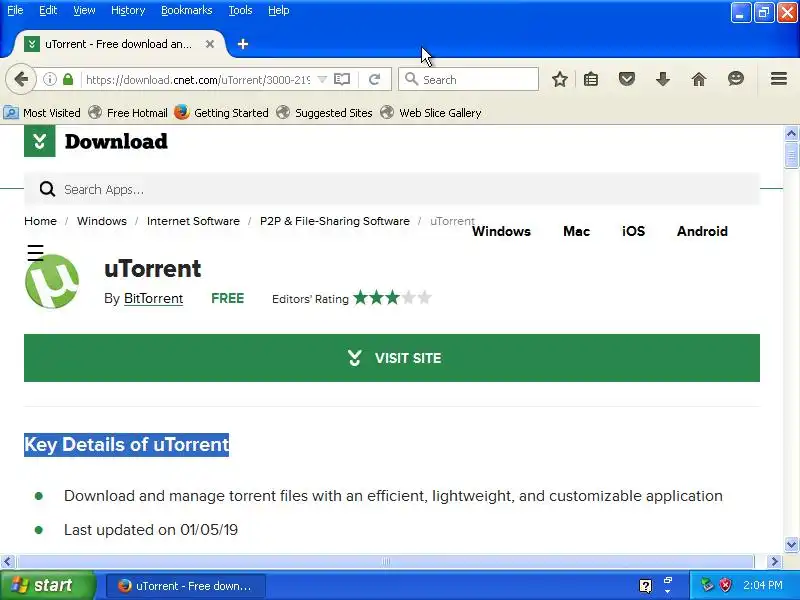Open Firefox hamburger menu

point(779,79)
